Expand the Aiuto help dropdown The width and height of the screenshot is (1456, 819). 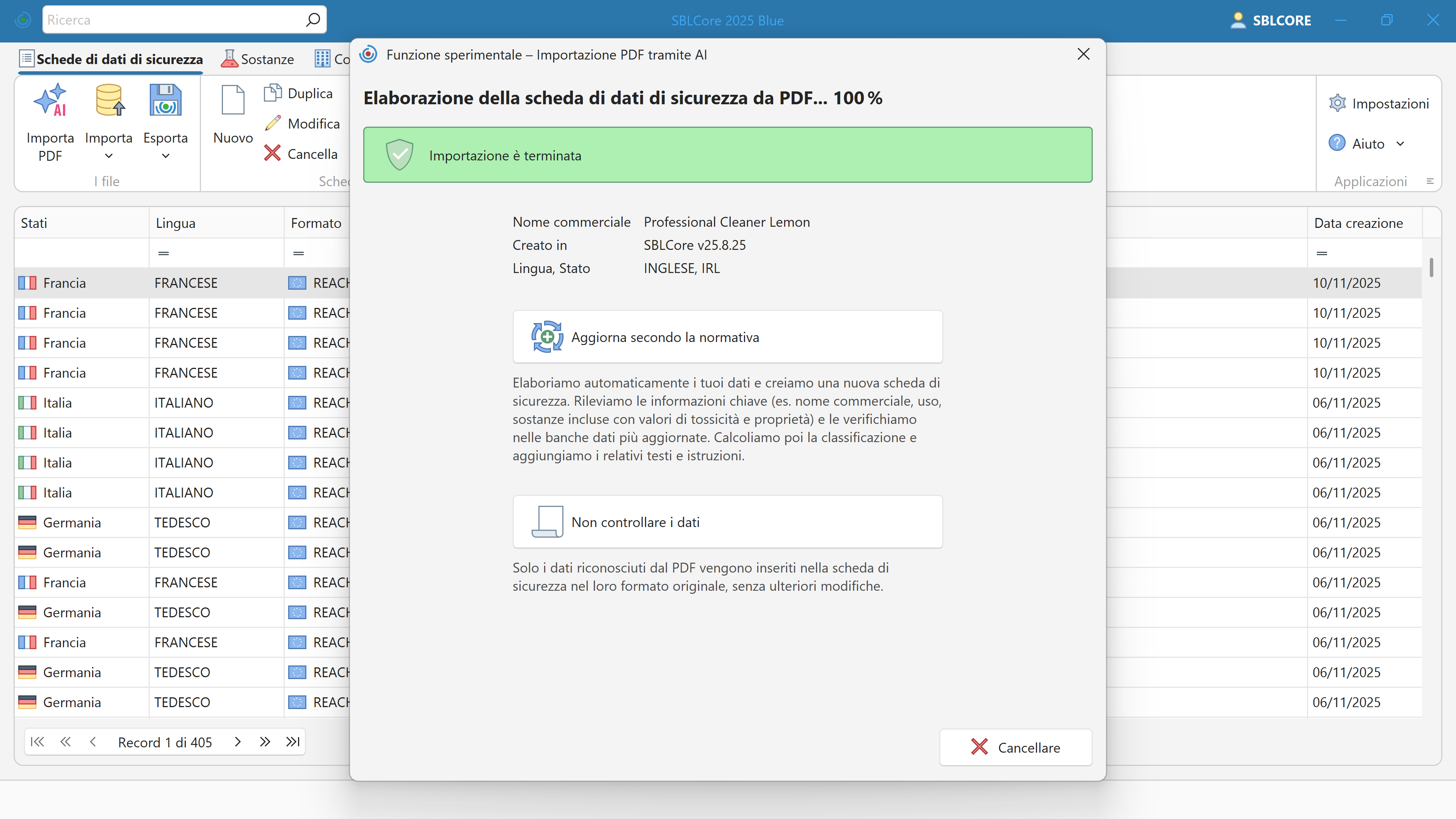click(1400, 144)
